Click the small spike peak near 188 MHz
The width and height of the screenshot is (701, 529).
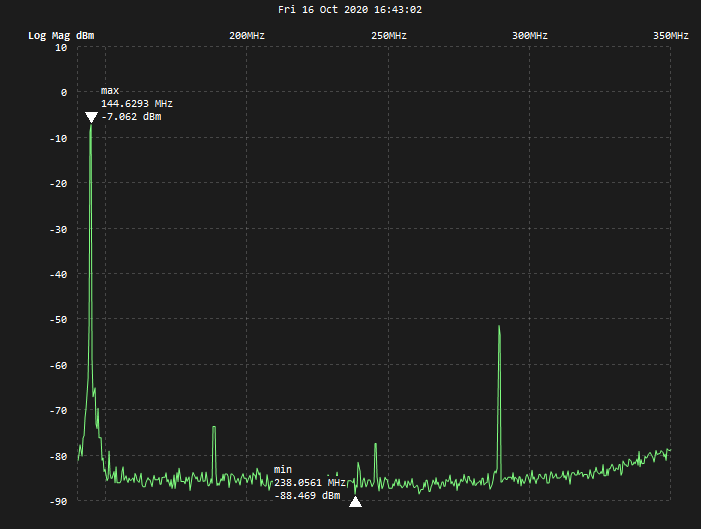coord(214,427)
